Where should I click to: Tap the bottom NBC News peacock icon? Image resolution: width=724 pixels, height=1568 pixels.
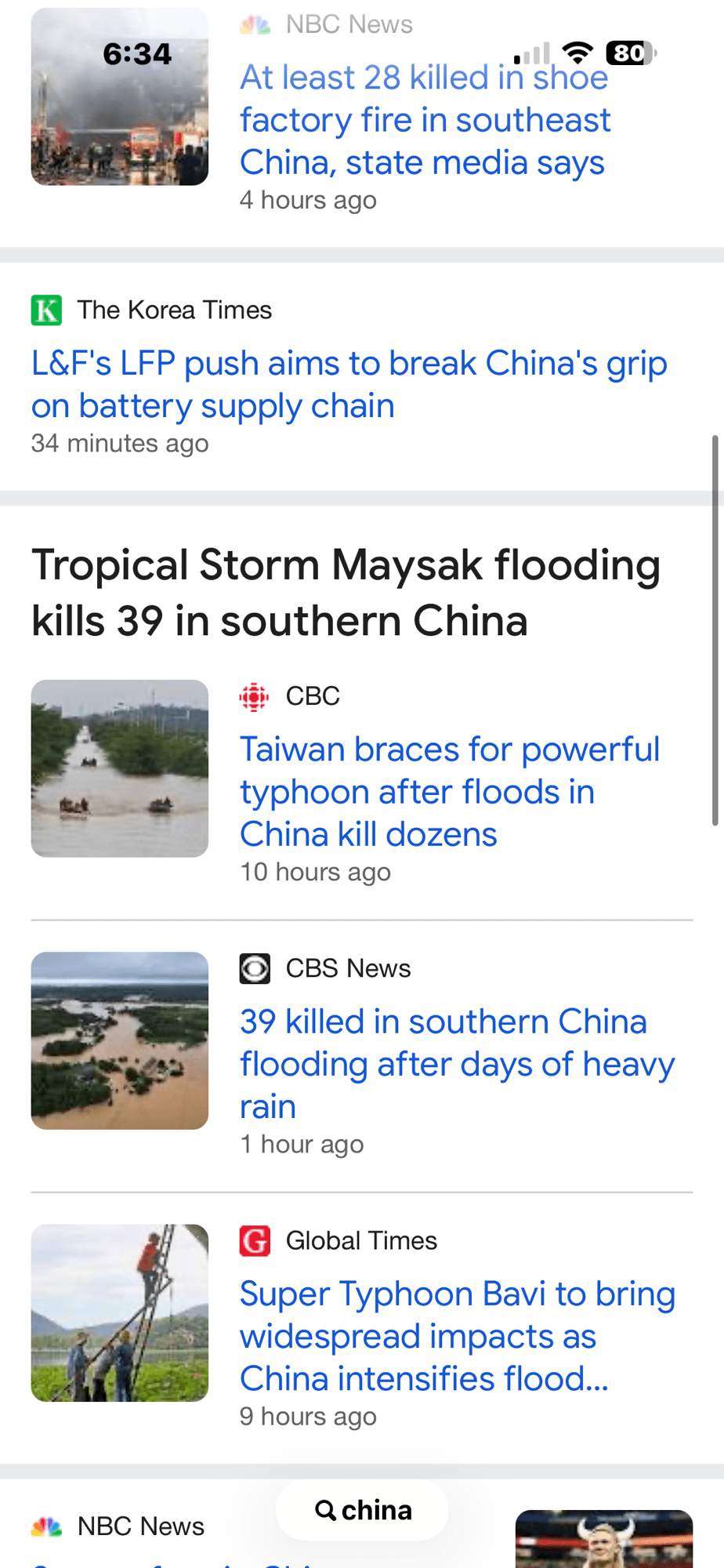pyautogui.click(x=46, y=1526)
